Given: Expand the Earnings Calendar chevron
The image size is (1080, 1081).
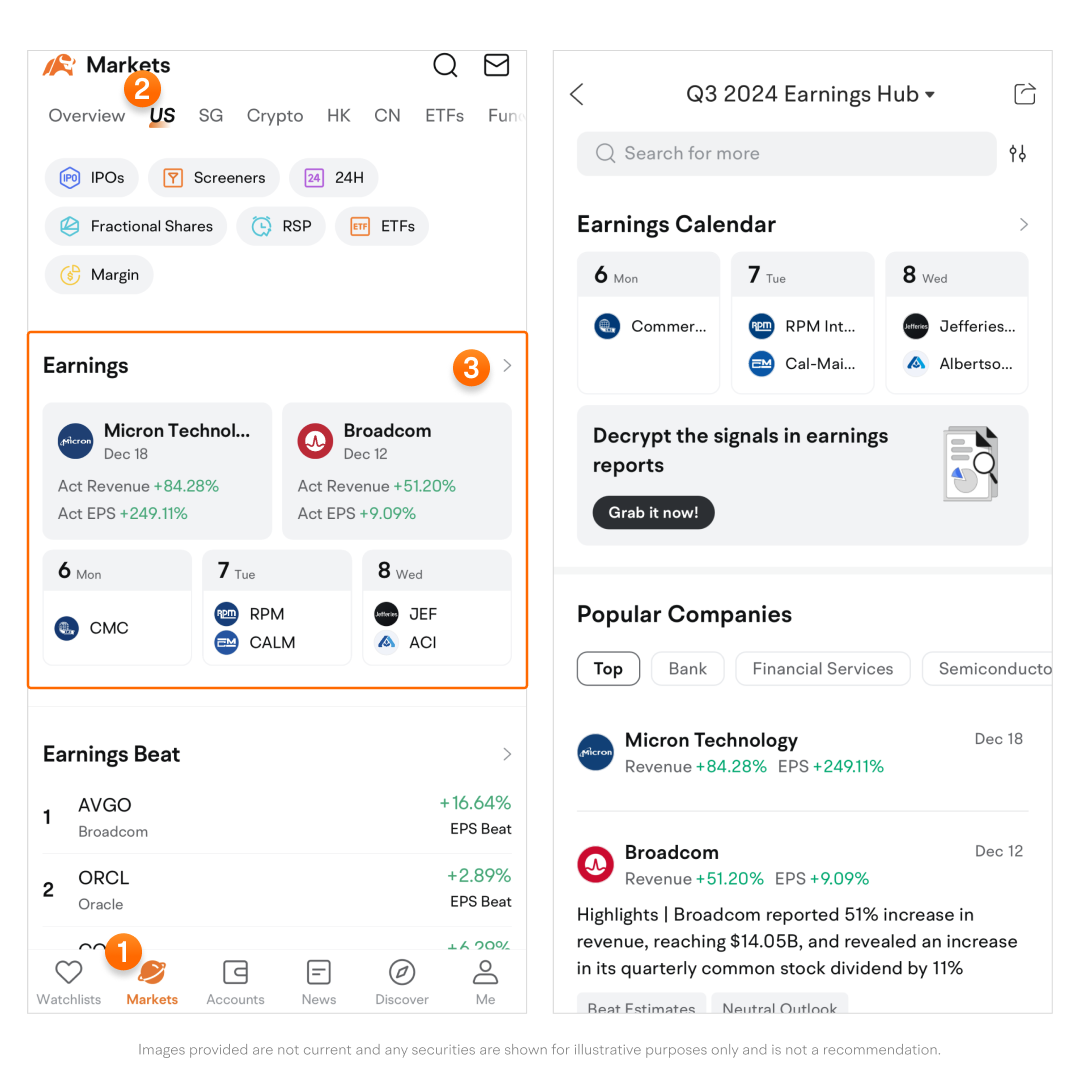Looking at the screenshot, I should tap(1023, 225).
